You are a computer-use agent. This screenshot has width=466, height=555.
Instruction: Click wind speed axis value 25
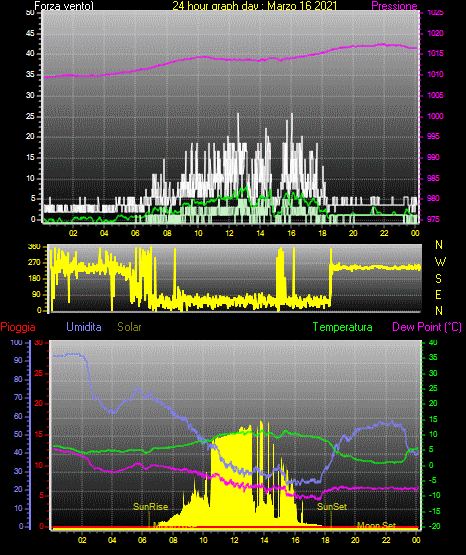click(x=30, y=116)
